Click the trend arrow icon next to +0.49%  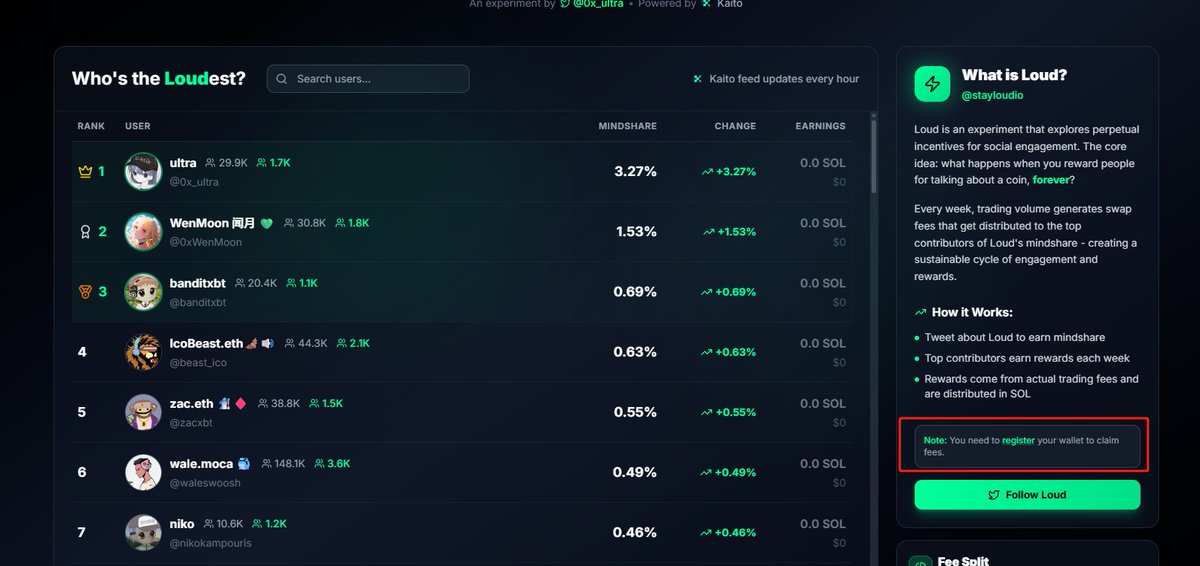pyautogui.click(x=707, y=472)
